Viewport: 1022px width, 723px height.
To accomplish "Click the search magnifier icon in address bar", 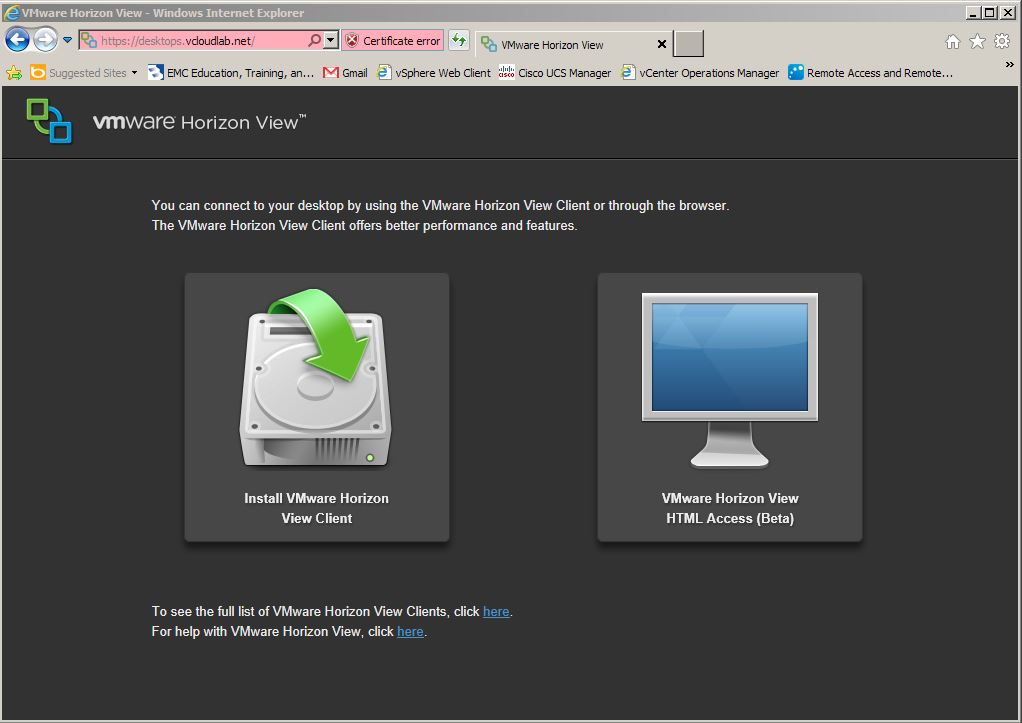I will click(x=314, y=40).
